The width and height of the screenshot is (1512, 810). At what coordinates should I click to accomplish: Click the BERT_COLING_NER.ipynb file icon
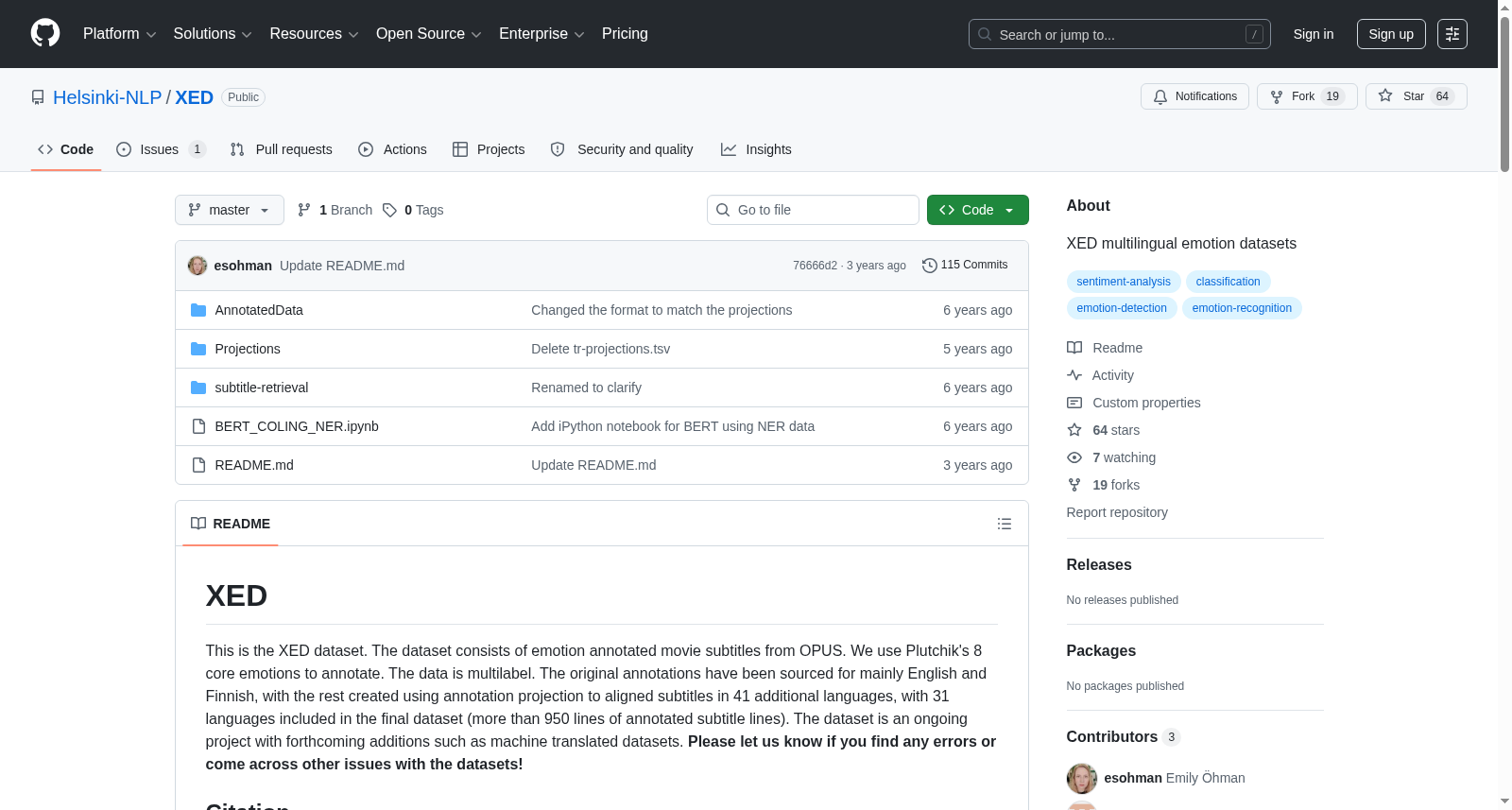pos(198,426)
